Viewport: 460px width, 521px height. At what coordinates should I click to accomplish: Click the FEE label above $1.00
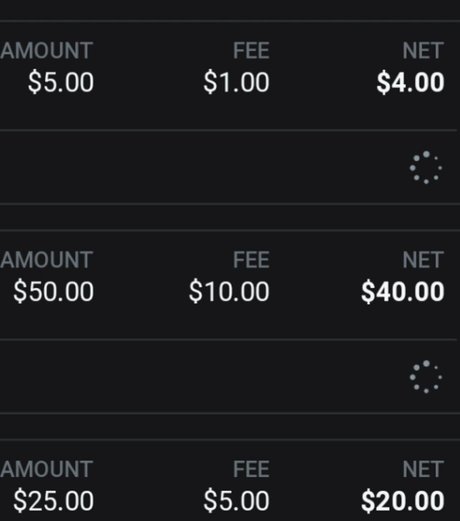251,51
